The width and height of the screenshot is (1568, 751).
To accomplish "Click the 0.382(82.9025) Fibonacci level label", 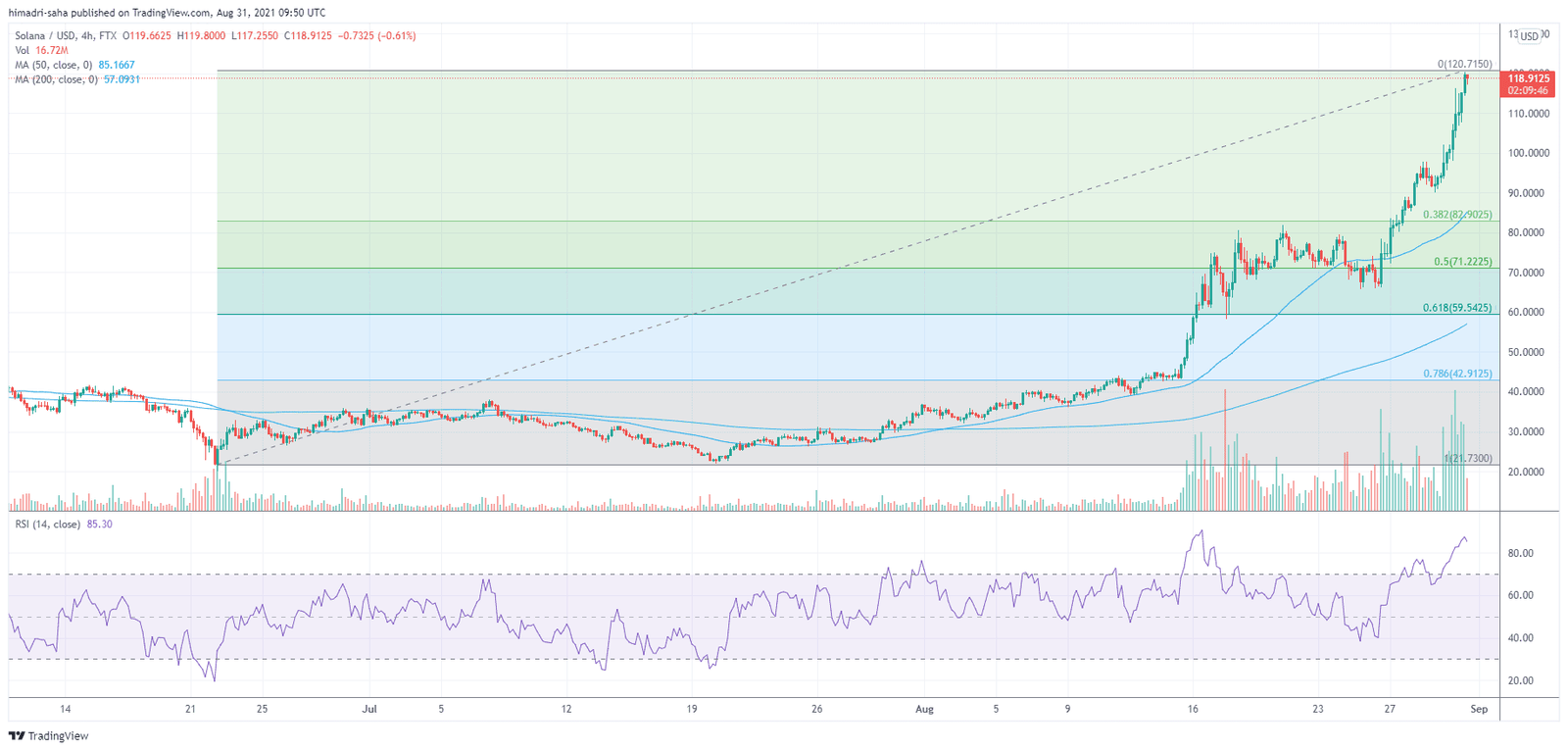I will [1456, 215].
